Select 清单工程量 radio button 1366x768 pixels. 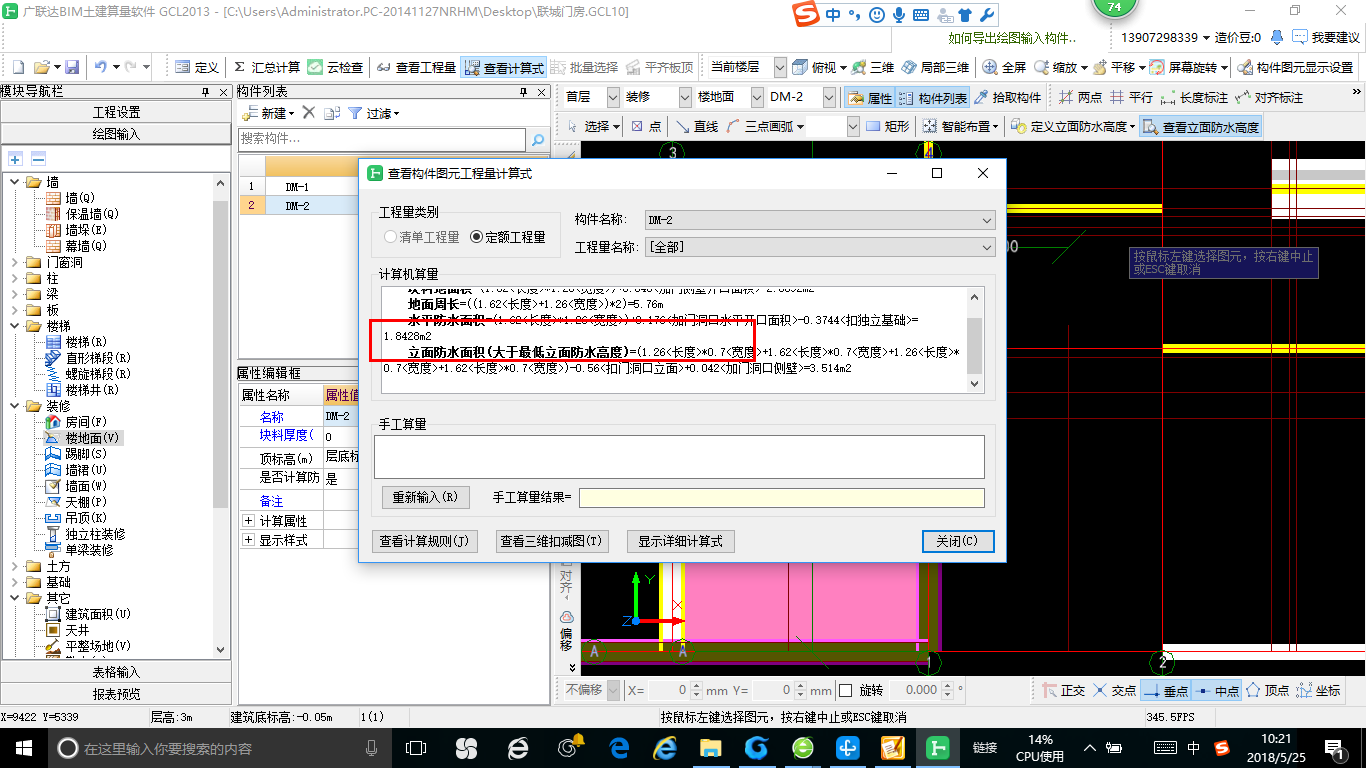coord(422,237)
